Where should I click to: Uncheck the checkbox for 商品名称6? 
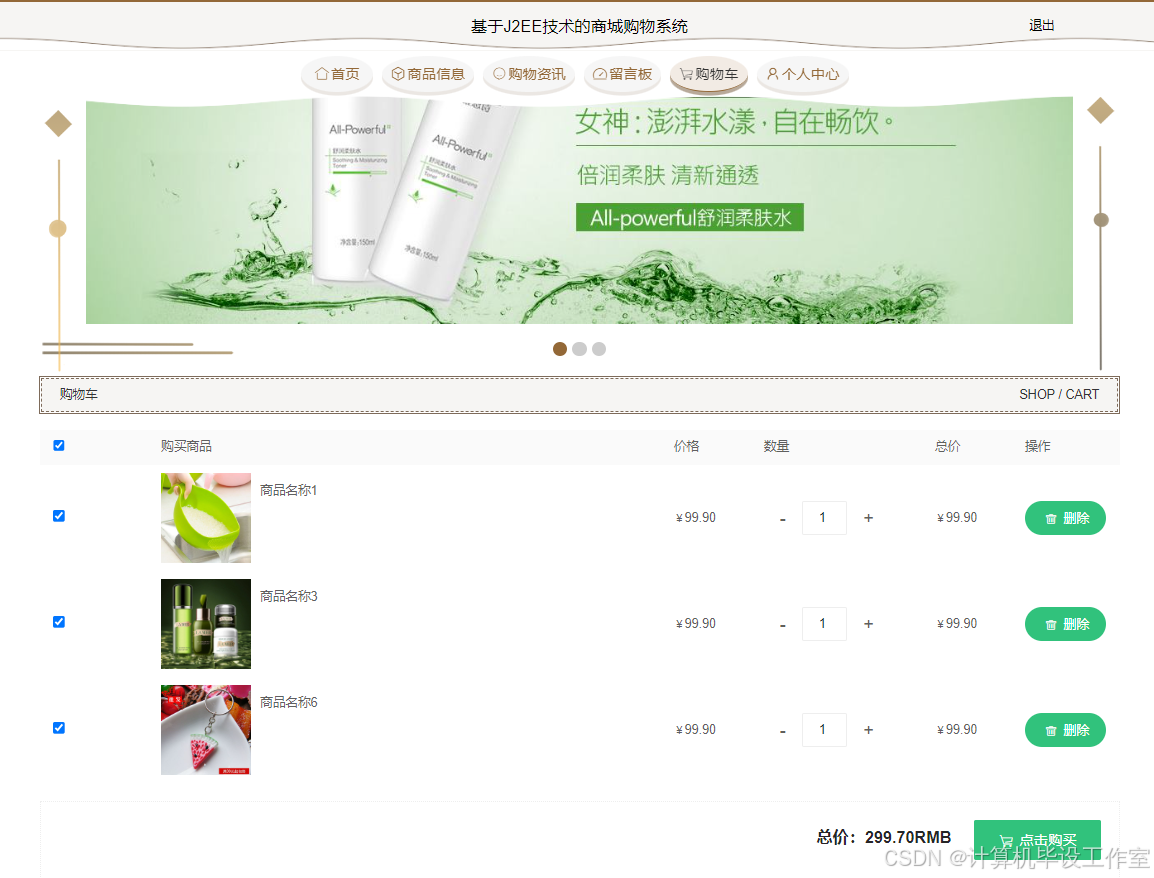(59, 728)
